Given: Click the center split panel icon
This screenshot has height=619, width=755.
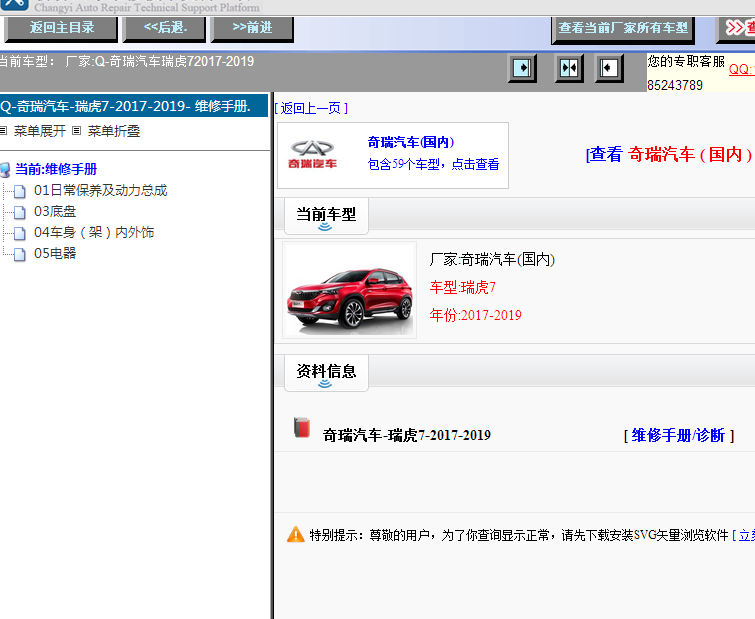Looking at the screenshot, I should 569,68.
